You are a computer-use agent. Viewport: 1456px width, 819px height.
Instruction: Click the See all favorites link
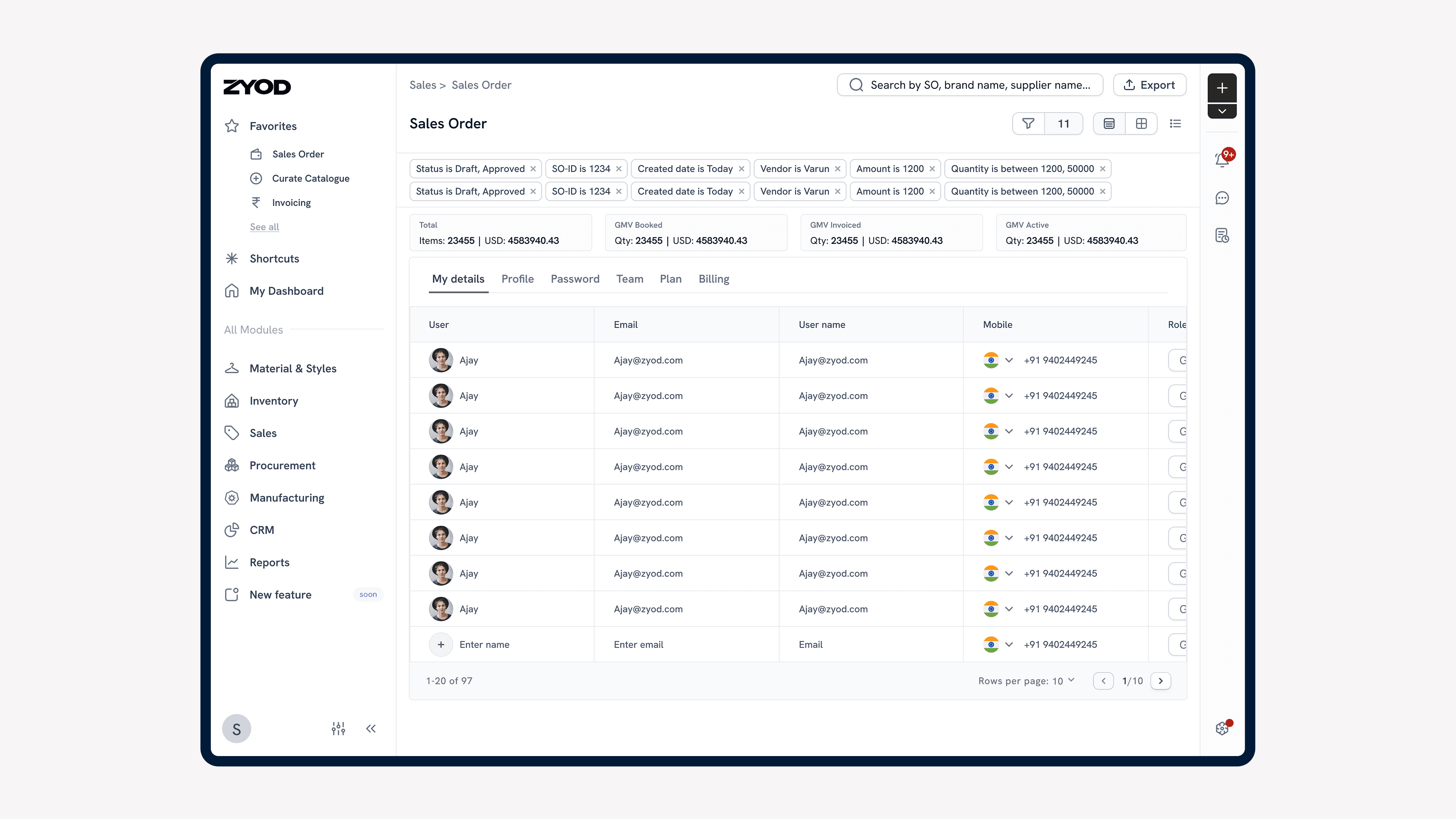pos(264,227)
